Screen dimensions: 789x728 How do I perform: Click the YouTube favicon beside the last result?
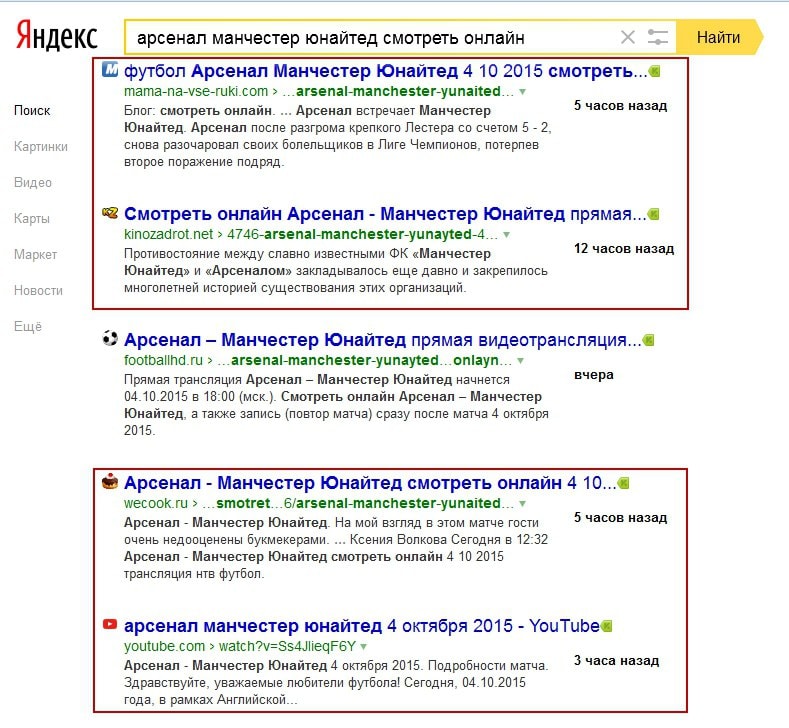pyautogui.click(x=110, y=625)
